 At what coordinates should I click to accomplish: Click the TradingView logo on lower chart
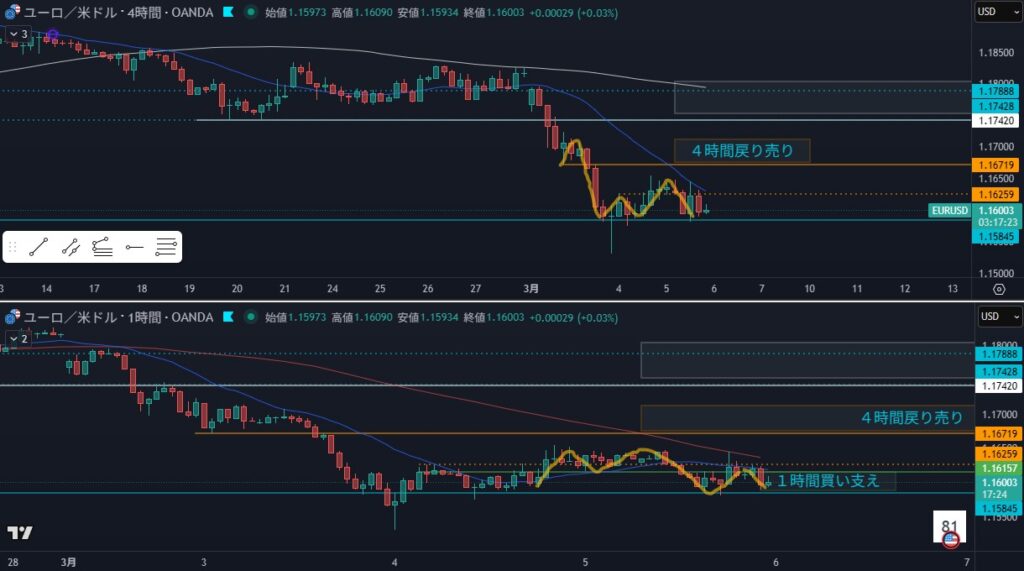tap(18, 532)
